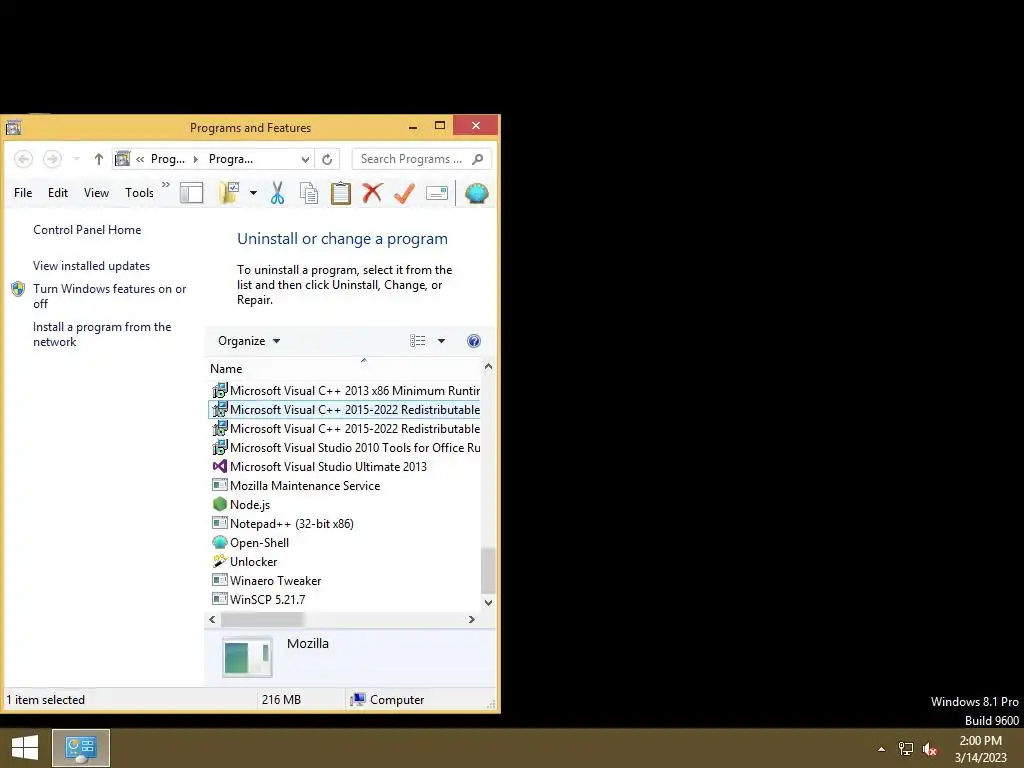This screenshot has height=768, width=1024.
Task: Click the Visual Studio Ultimate purple icon
Action: pyautogui.click(x=220, y=466)
